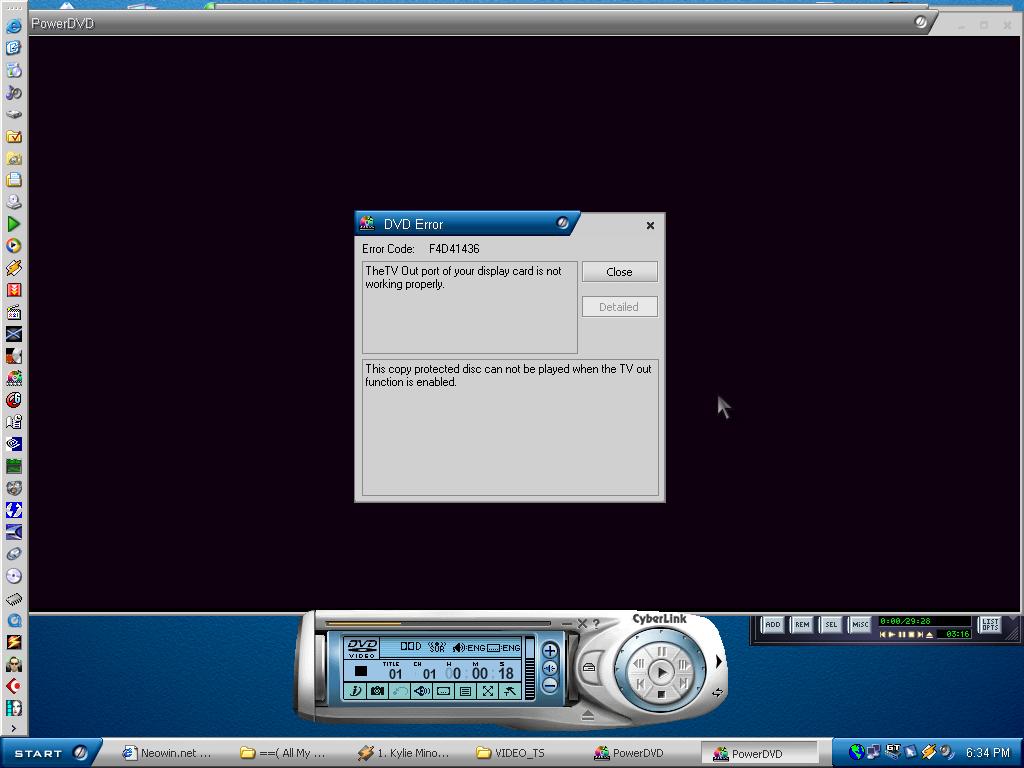Open the configuration hammer icon in PowerDVD

509,691
